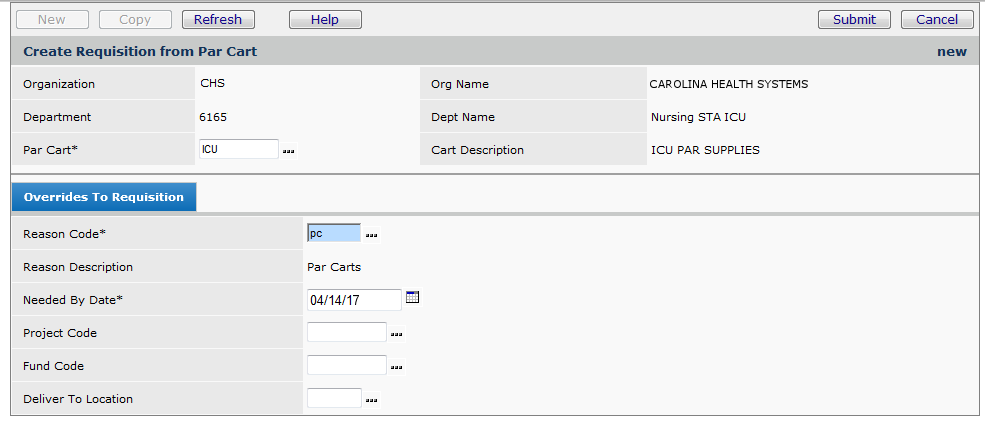
Task: Open the Help page
Action: 325,19
